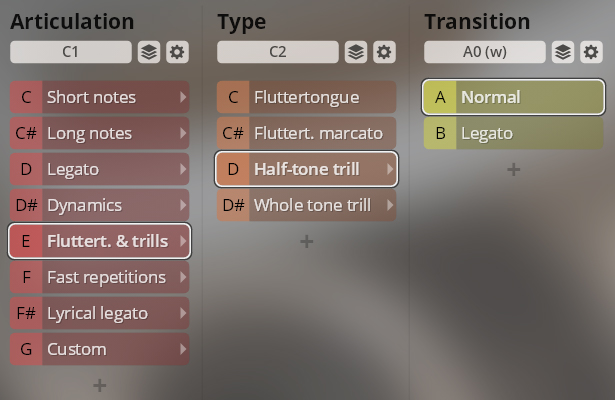Viewport: 615px width, 400px height.
Task: Click the Type layers stack icon
Action: point(355,52)
